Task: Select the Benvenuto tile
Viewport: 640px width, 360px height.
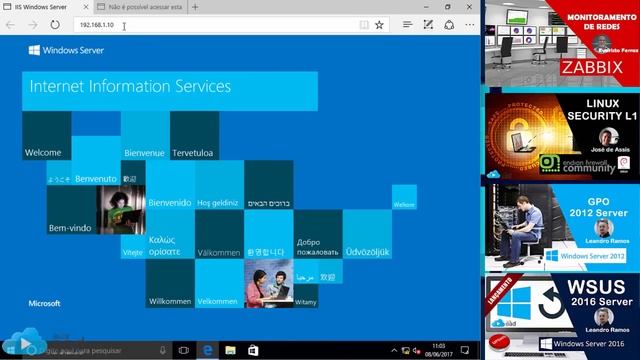Action: click(96, 160)
